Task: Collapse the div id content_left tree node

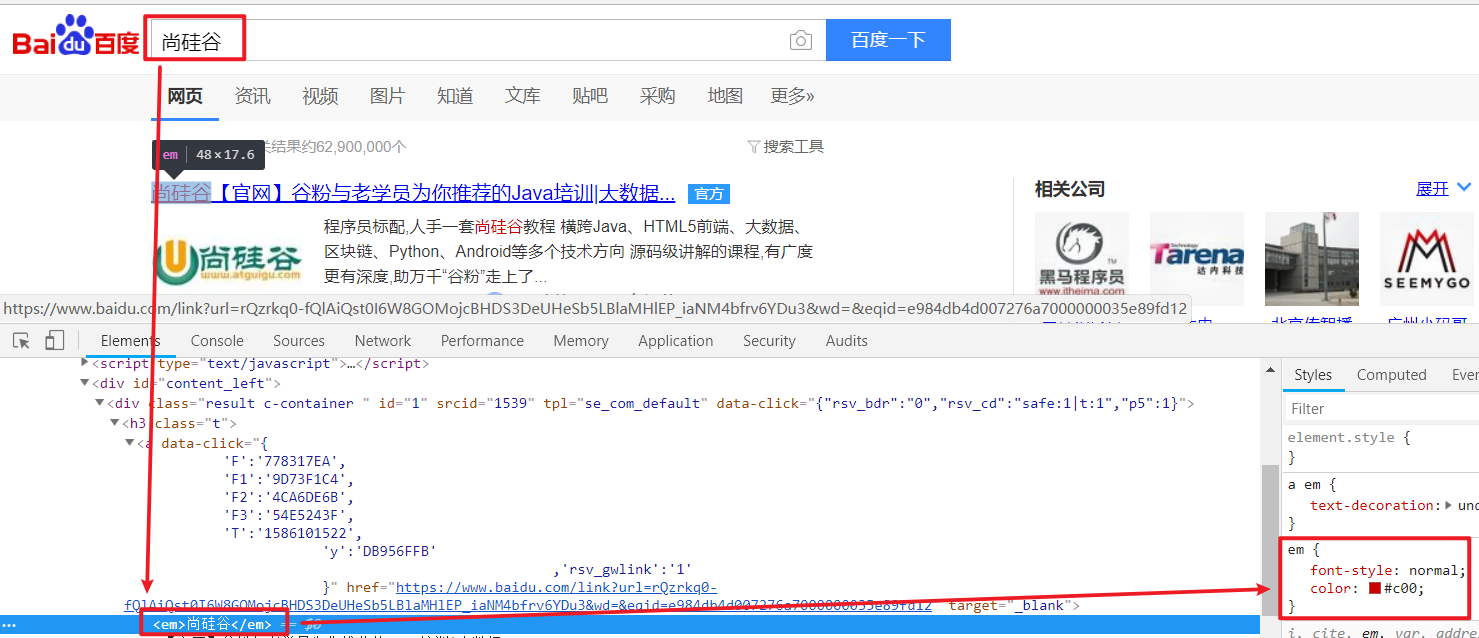Action: [x=84, y=383]
